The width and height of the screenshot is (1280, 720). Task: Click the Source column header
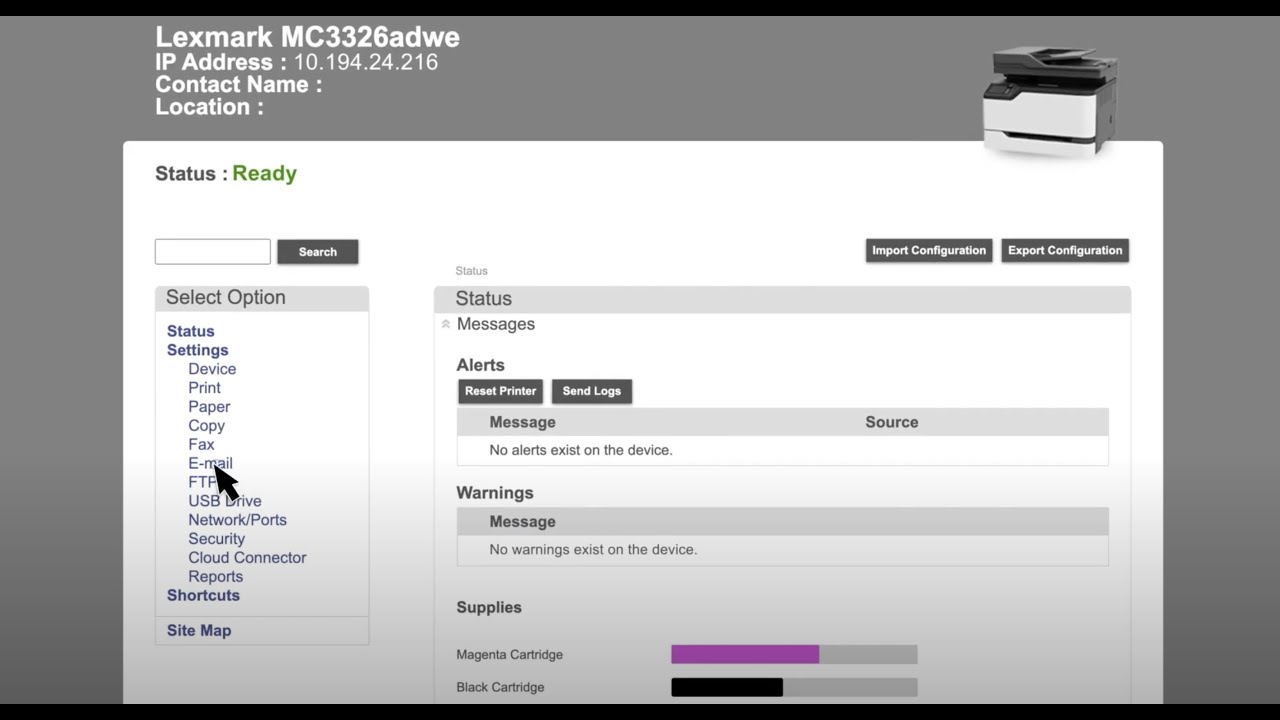click(892, 422)
